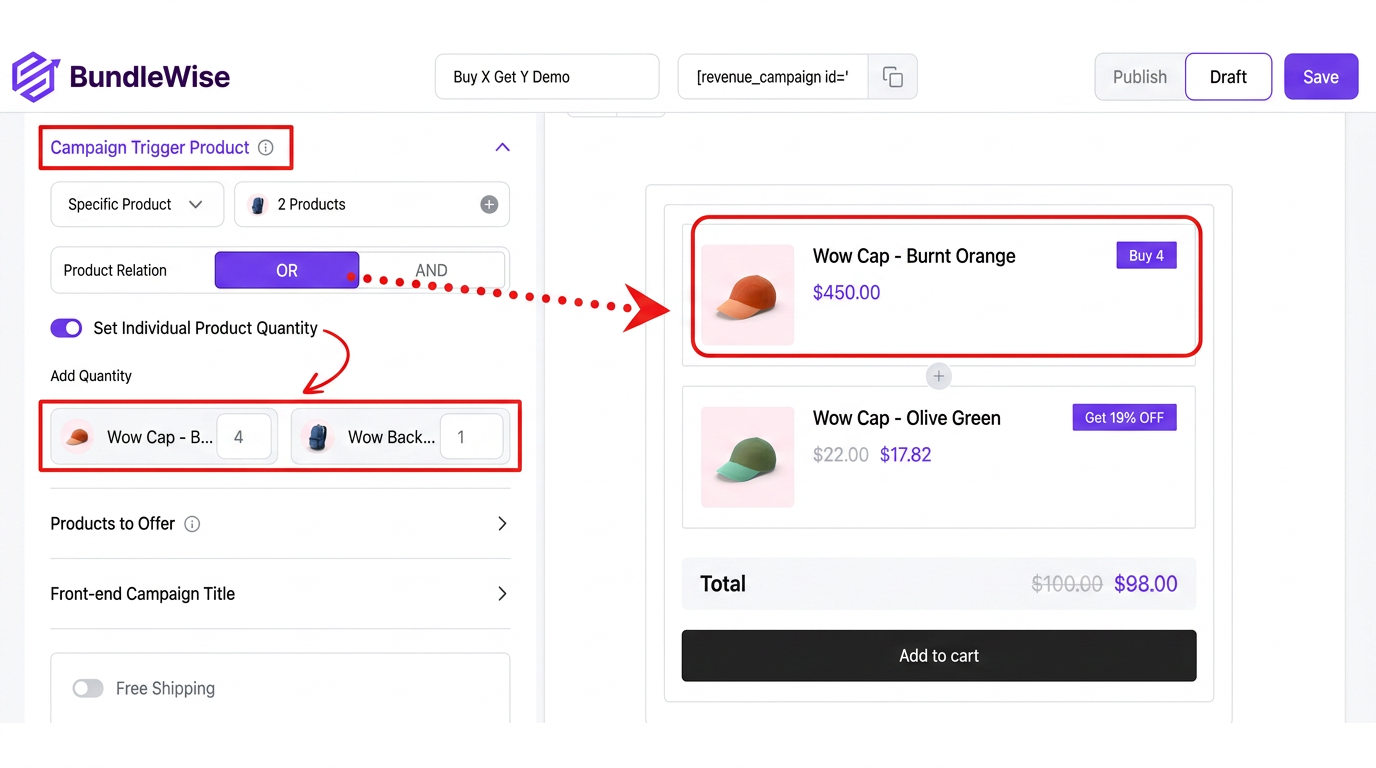Click the $450.00 price
The width and height of the screenshot is (1376, 768).
tap(847, 293)
